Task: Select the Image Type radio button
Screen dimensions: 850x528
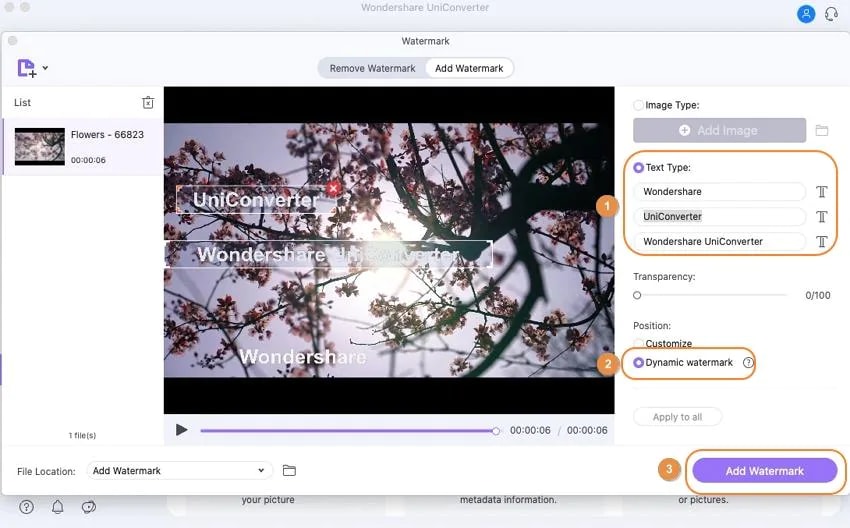Action: (x=639, y=105)
